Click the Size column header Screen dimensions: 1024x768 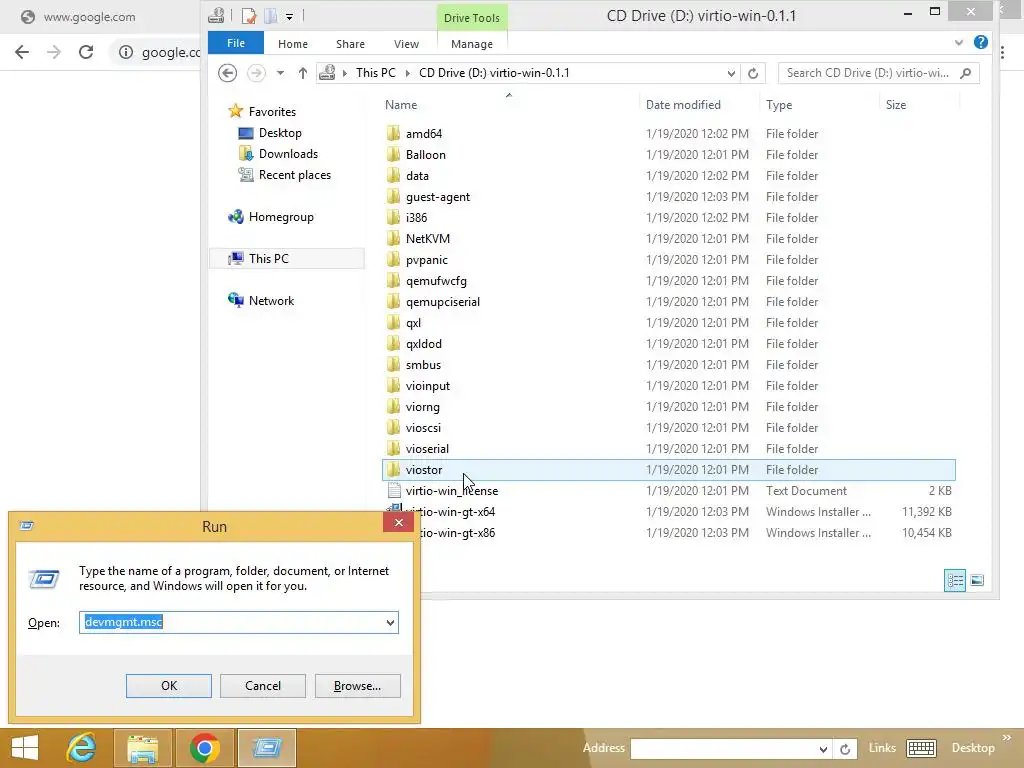(895, 104)
